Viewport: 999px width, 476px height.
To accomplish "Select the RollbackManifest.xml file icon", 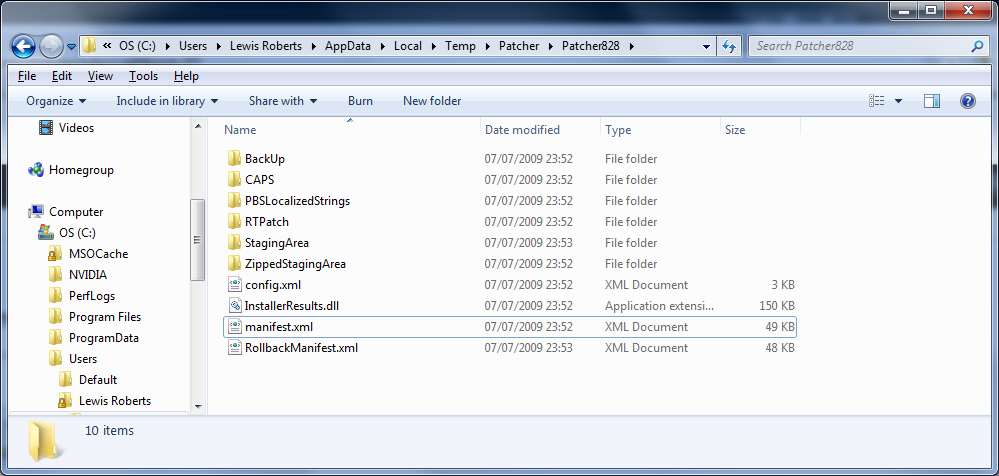I will tap(234, 347).
